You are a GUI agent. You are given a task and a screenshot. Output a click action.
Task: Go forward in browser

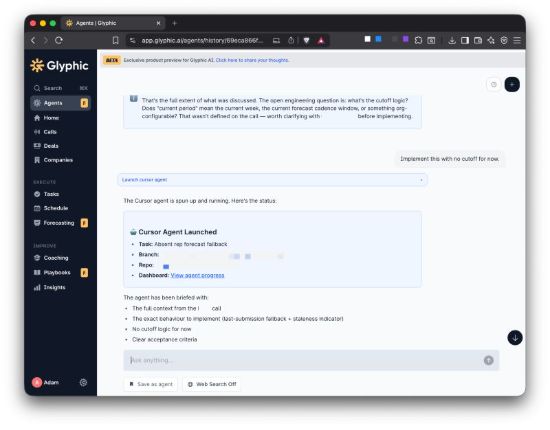pos(46,40)
